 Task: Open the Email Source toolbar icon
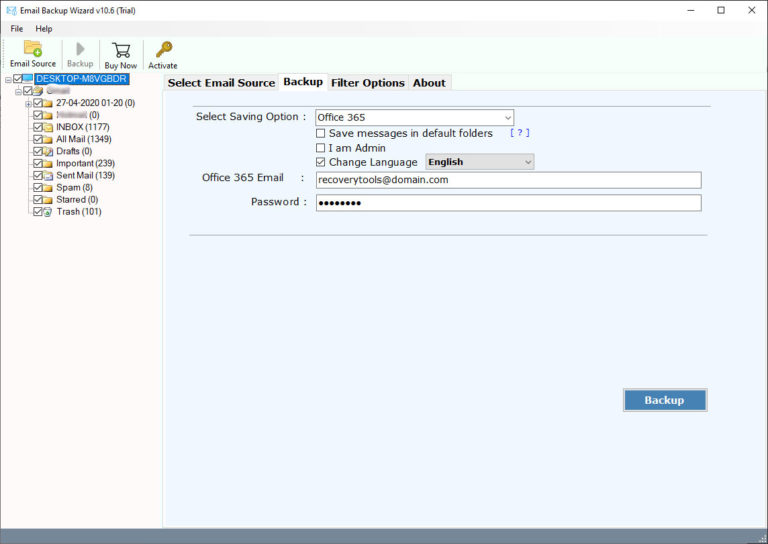[x=33, y=49]
